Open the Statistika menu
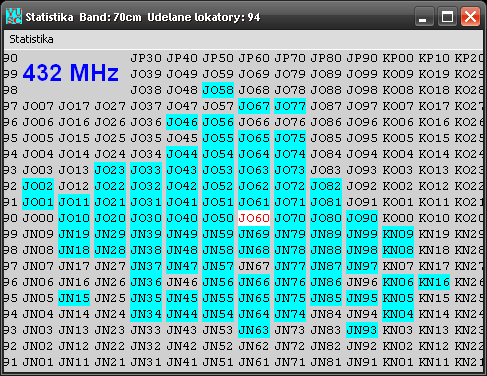 [31, 39]
